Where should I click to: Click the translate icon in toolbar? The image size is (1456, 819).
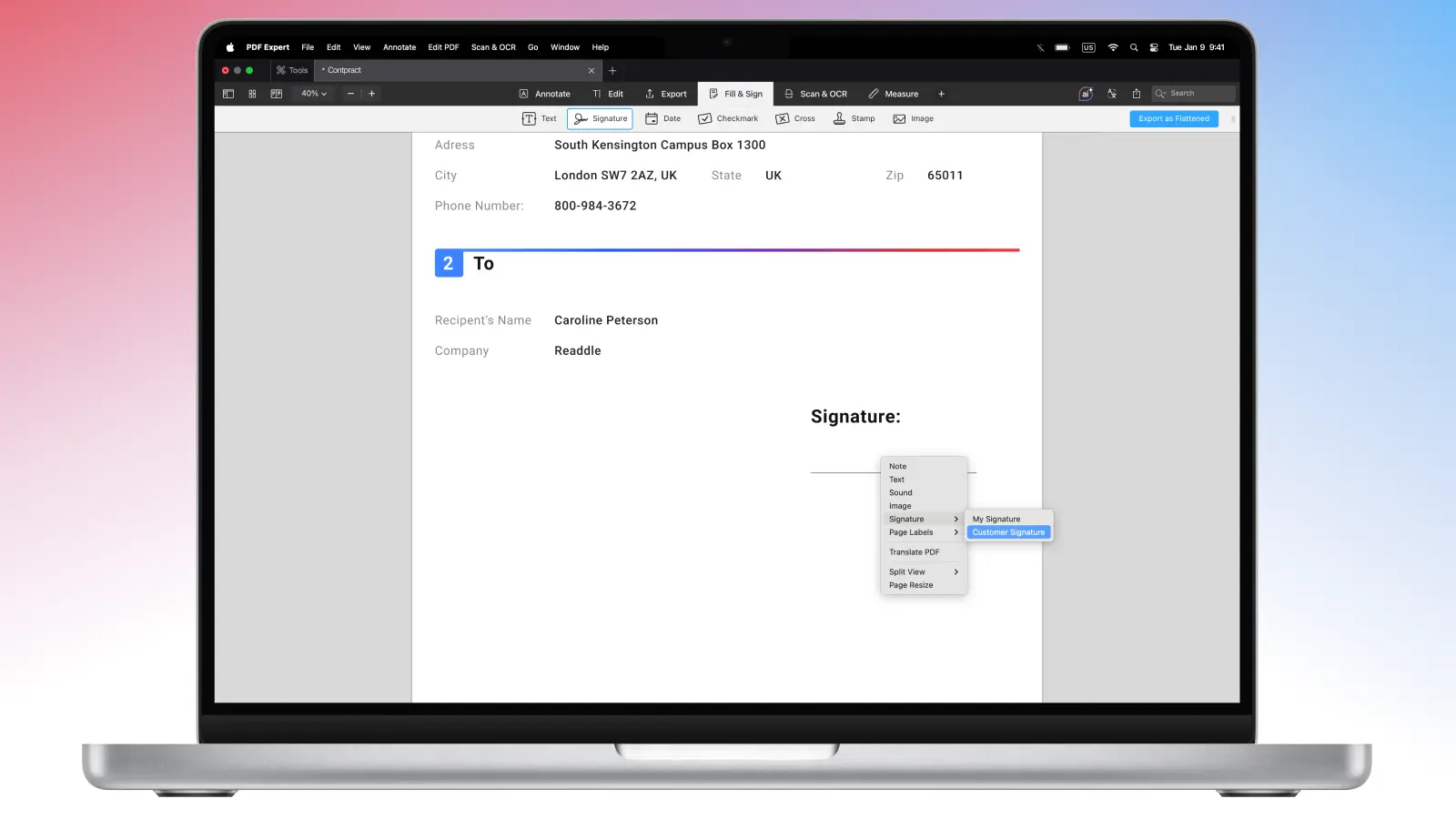tap(1111, 94)
